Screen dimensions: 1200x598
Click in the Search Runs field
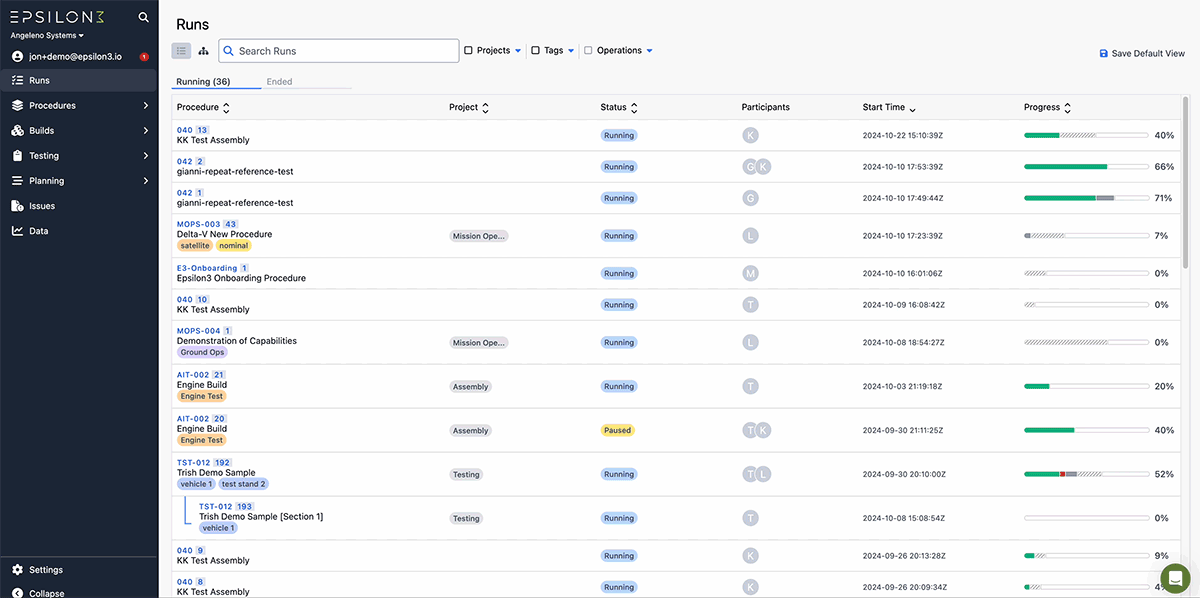pyautogui.click(x=338, y=49)
